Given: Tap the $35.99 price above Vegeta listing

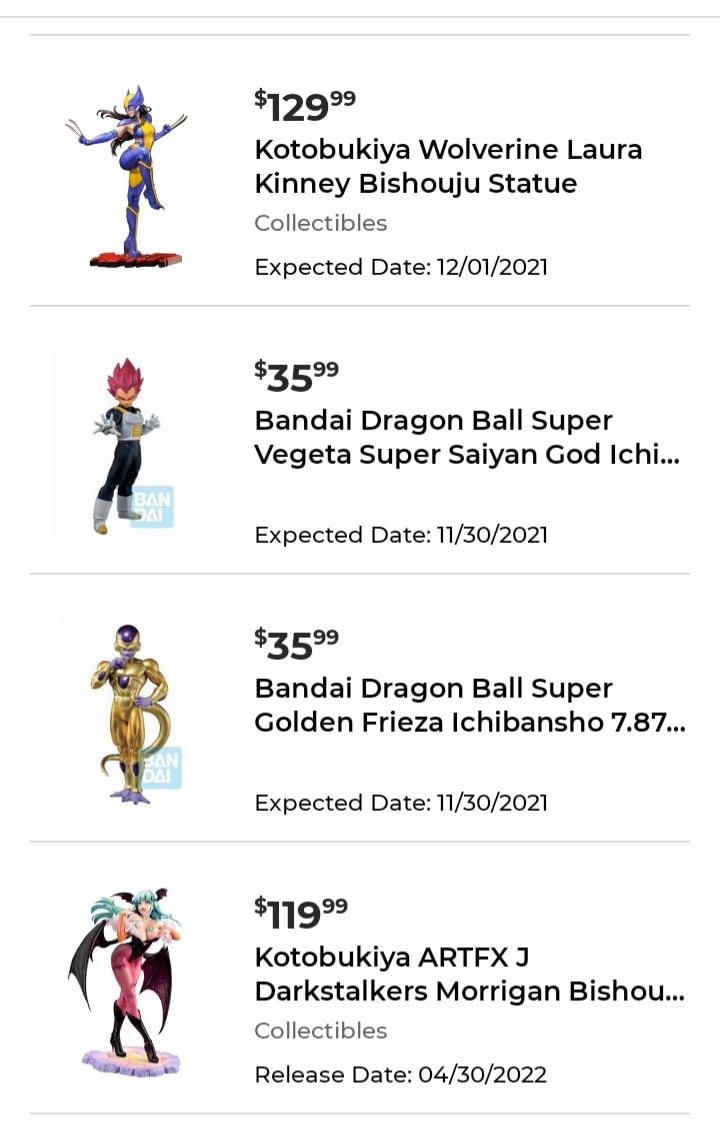Looking at the screenshot, I should tap(297, 375).
